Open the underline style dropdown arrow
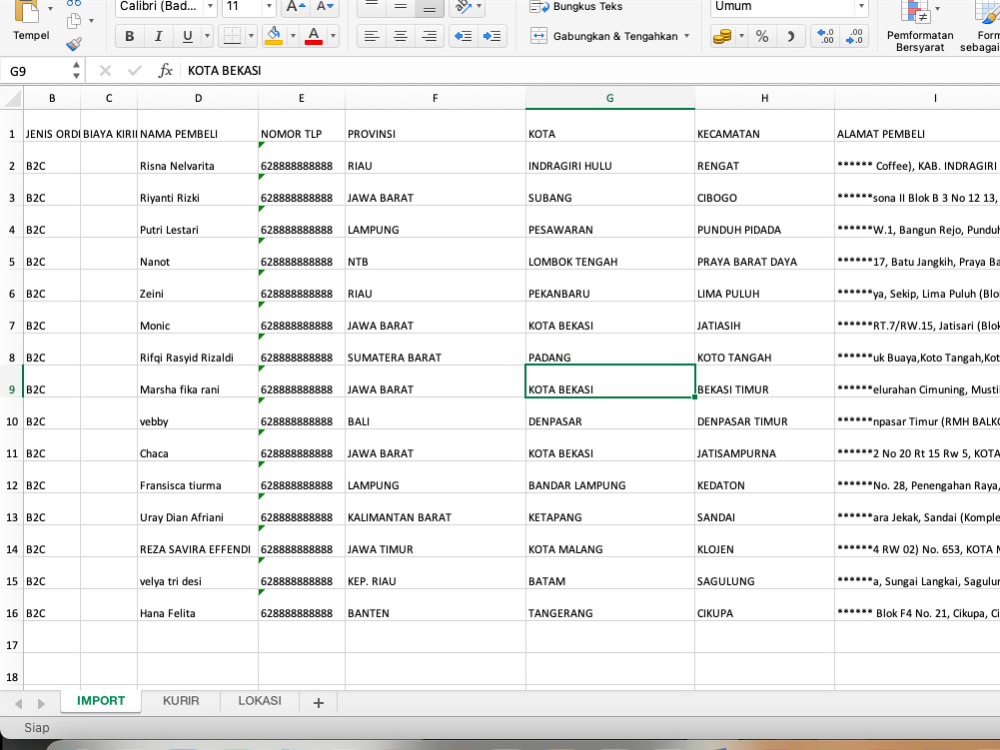1000x750 pixels. click(x=207, y=36)
